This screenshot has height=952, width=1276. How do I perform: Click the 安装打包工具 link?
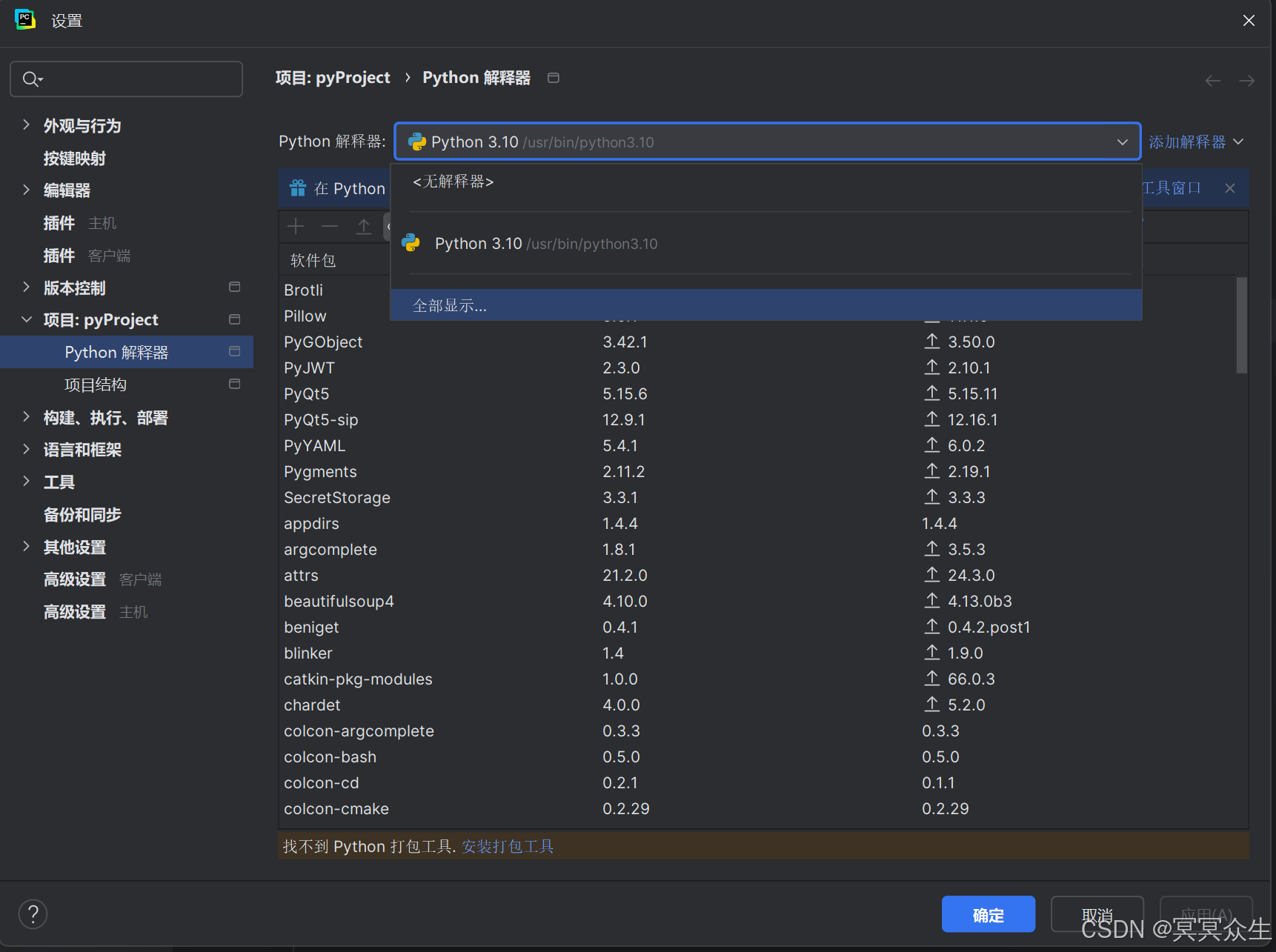pyautogui.click(x=508, y=846)
